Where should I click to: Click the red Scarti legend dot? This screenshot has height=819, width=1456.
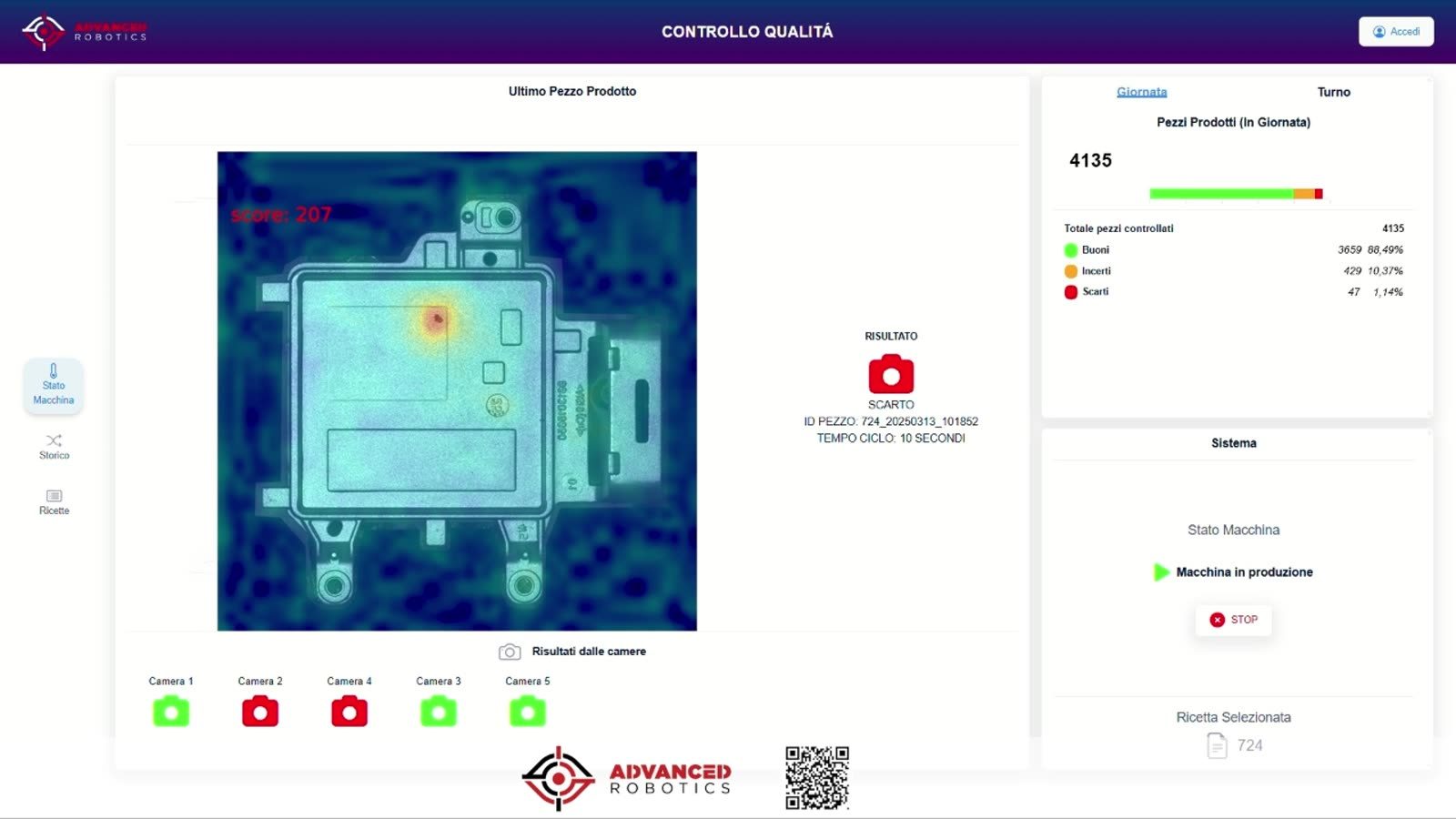point(1071,292)
